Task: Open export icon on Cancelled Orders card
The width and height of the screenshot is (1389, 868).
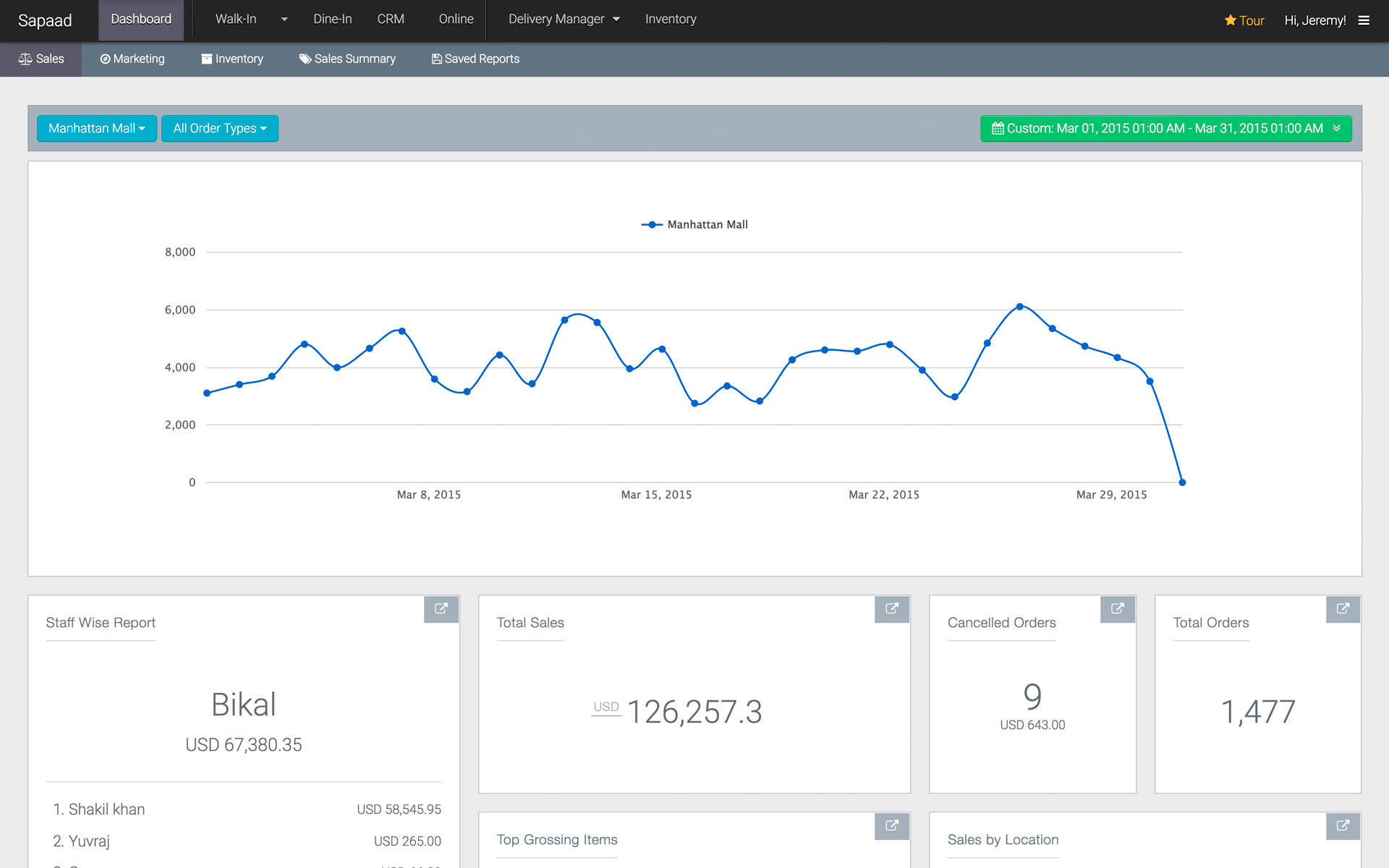Action: (1118, 609)
